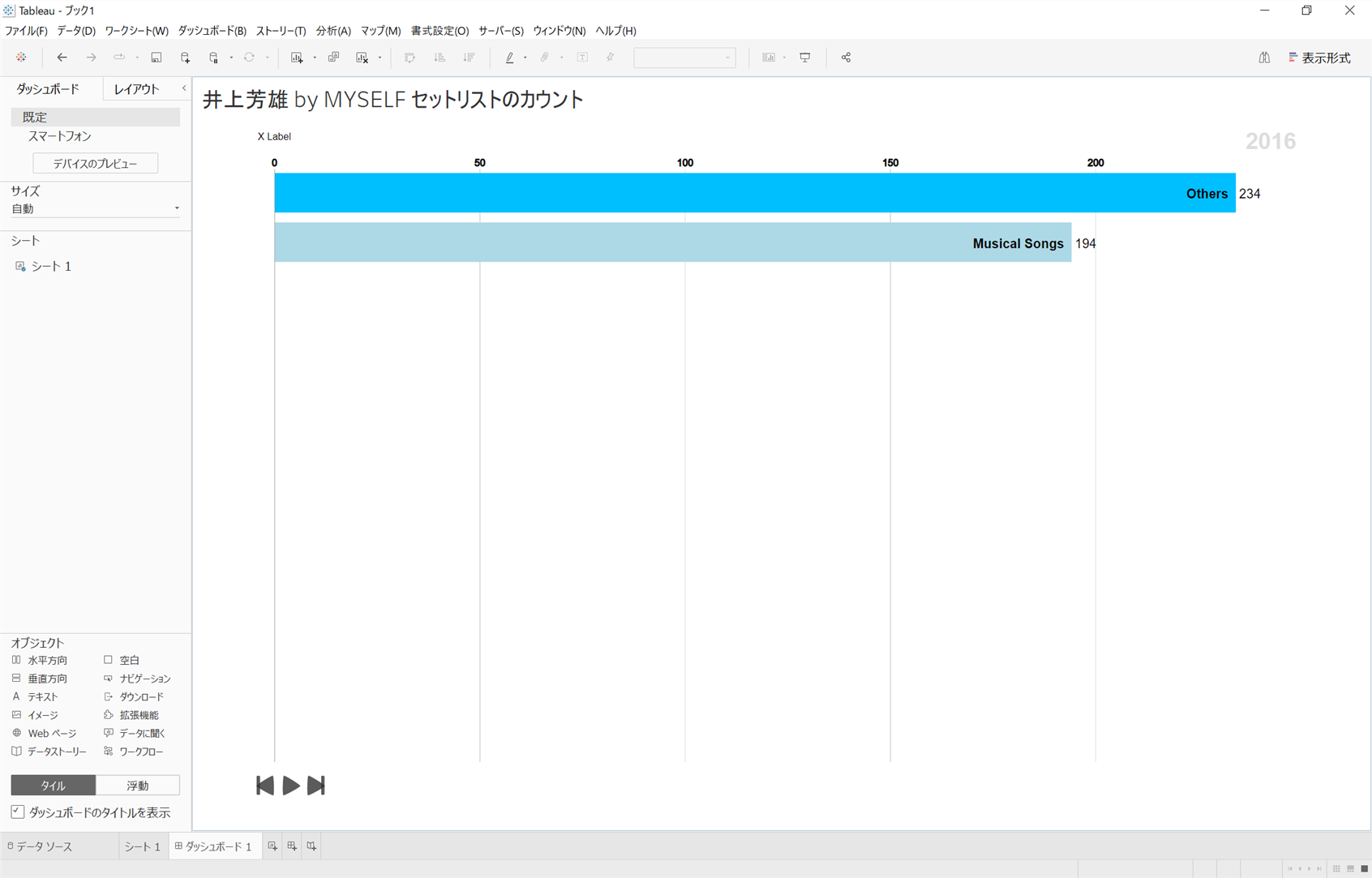
Task: Switch to the レイアウト tab
Action: [136, 89]
